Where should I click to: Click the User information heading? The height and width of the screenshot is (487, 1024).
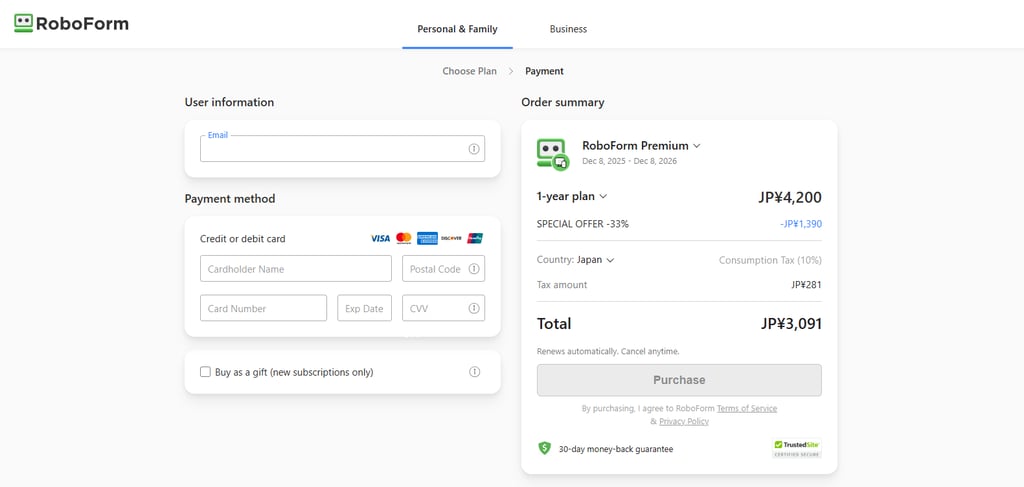[229, 102]
